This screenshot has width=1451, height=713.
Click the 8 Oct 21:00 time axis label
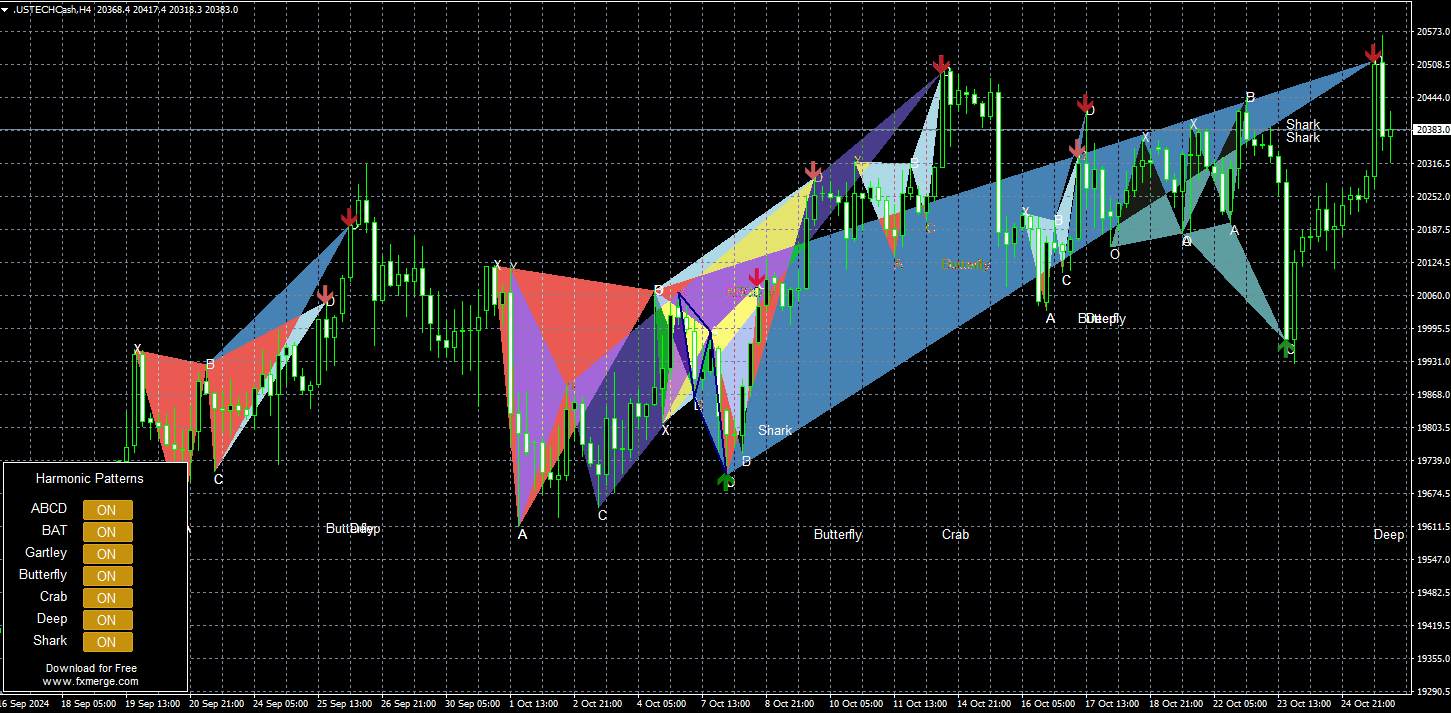tap(789, 704)
